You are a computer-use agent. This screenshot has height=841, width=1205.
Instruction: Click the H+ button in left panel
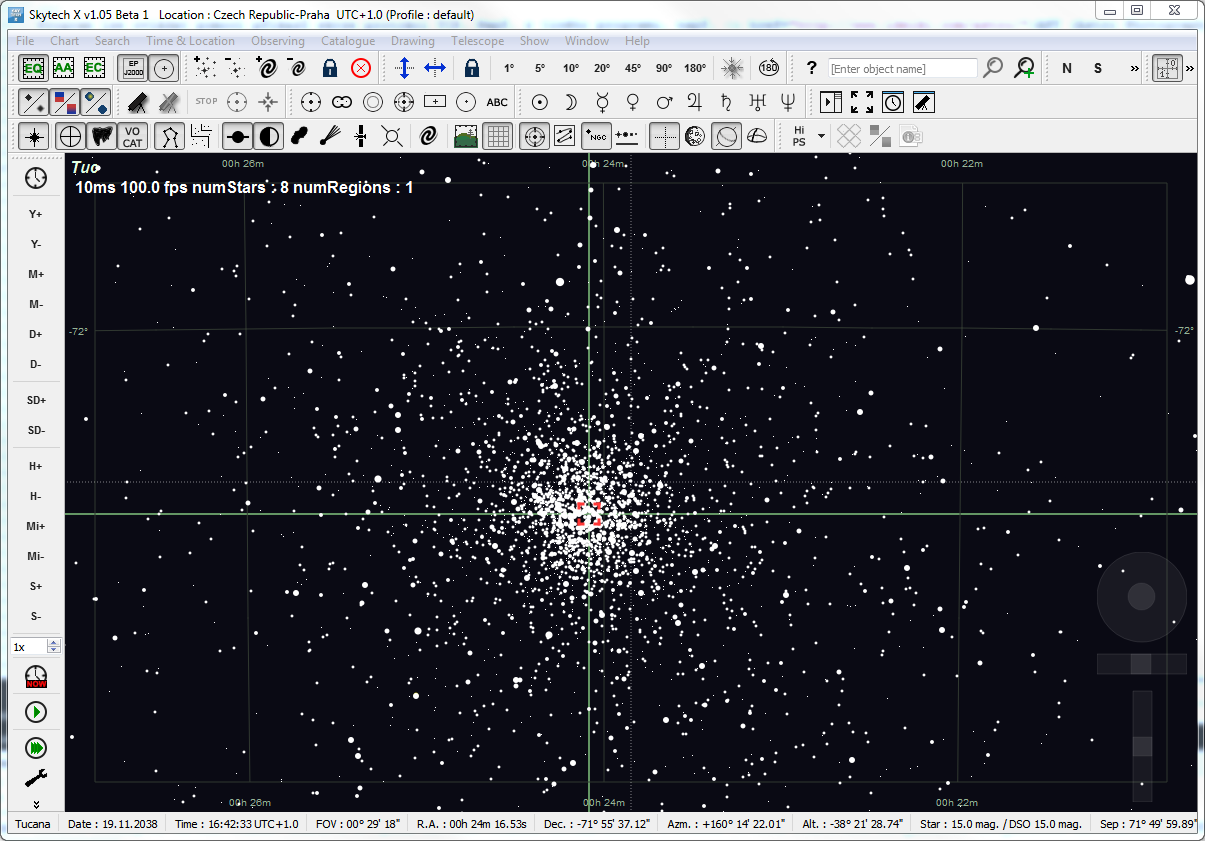[36, 466]
